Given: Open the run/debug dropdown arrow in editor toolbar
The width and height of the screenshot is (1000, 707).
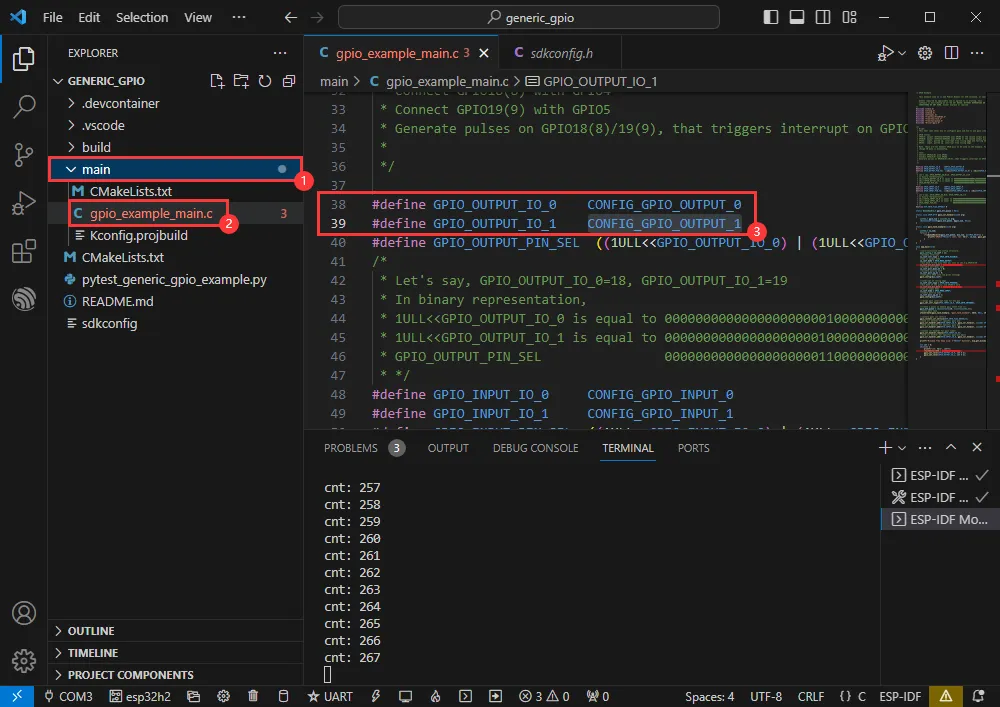Looking at the screenshot, I should click(903, 53).
